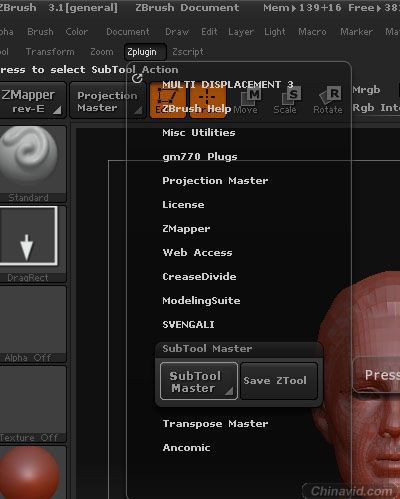
Task: Open the Light menu
Action: 275,32
